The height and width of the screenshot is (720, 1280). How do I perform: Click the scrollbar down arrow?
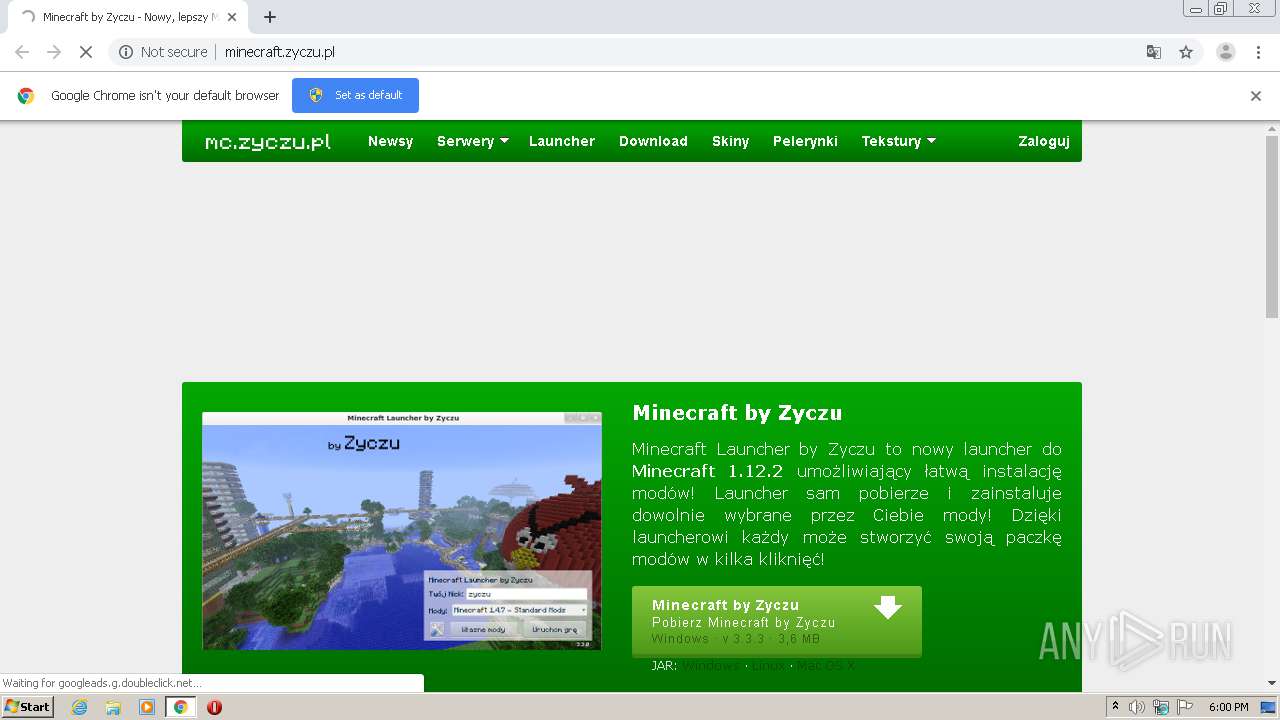(x=1272, y=683)
